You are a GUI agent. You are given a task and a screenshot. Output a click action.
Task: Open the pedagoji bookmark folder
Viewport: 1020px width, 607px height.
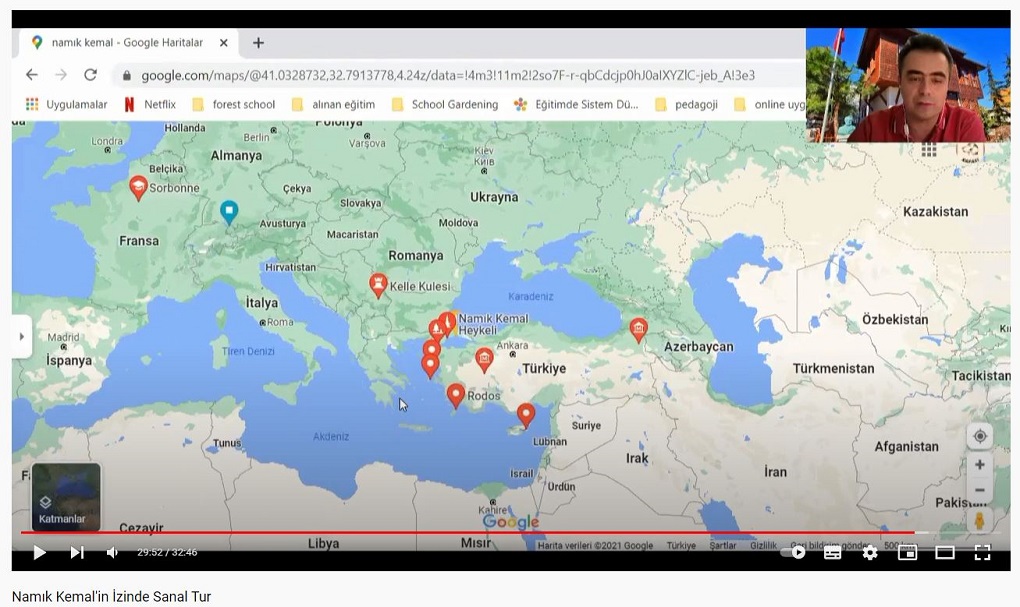tap(687, 104)
